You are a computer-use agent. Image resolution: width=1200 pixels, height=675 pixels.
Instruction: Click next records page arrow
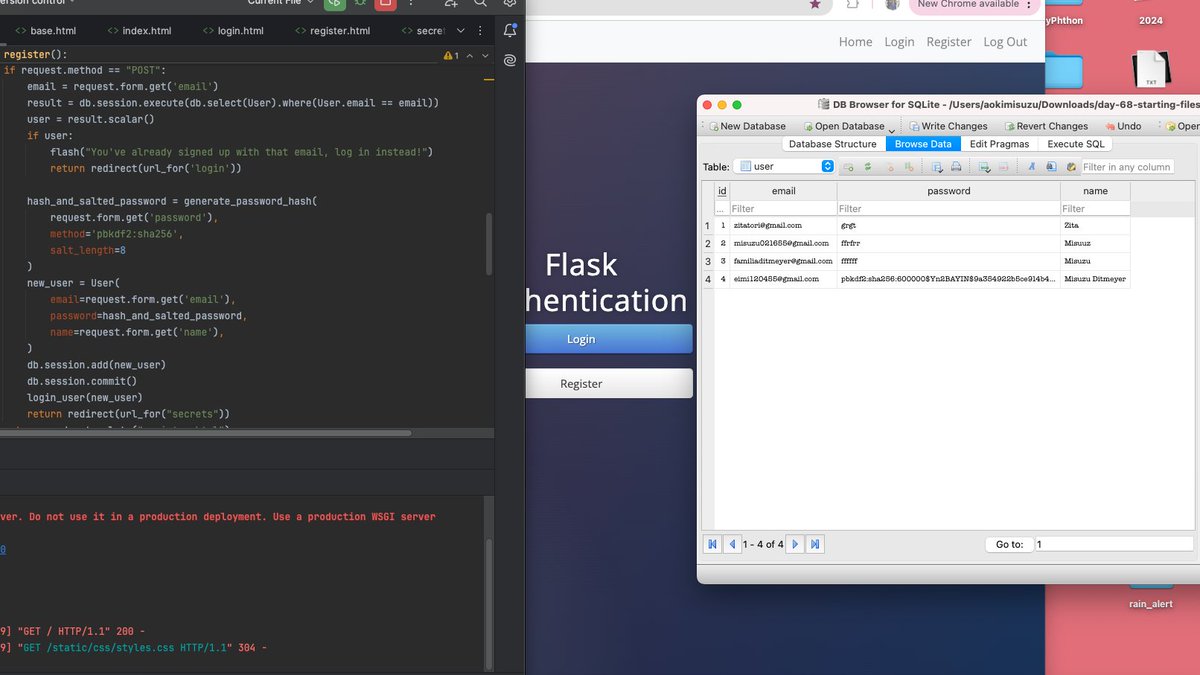(795, 544)
